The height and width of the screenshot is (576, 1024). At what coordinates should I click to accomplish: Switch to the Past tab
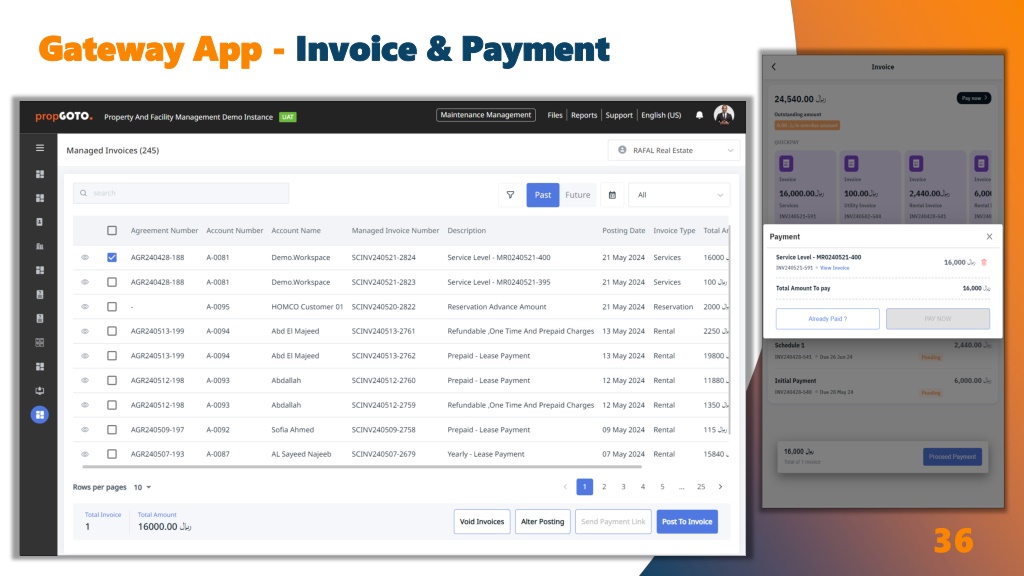tap(543, 195)
